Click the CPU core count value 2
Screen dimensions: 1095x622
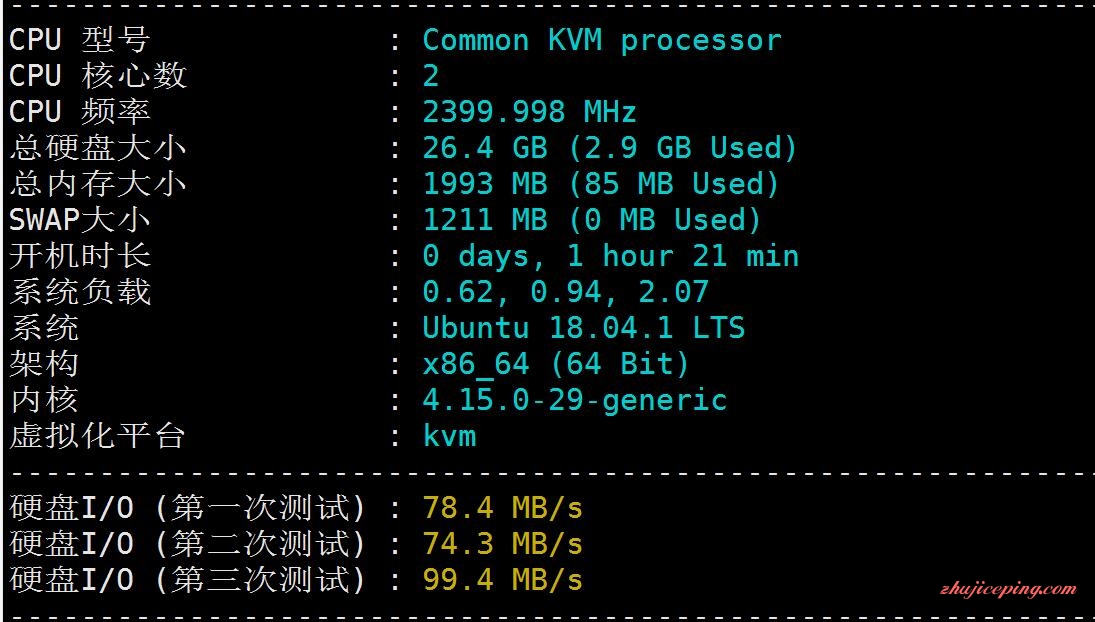(431, 77)
